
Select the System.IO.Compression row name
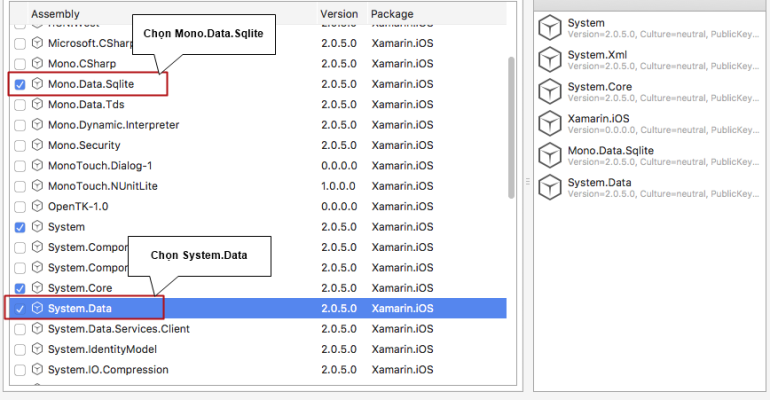coord(108,370)
